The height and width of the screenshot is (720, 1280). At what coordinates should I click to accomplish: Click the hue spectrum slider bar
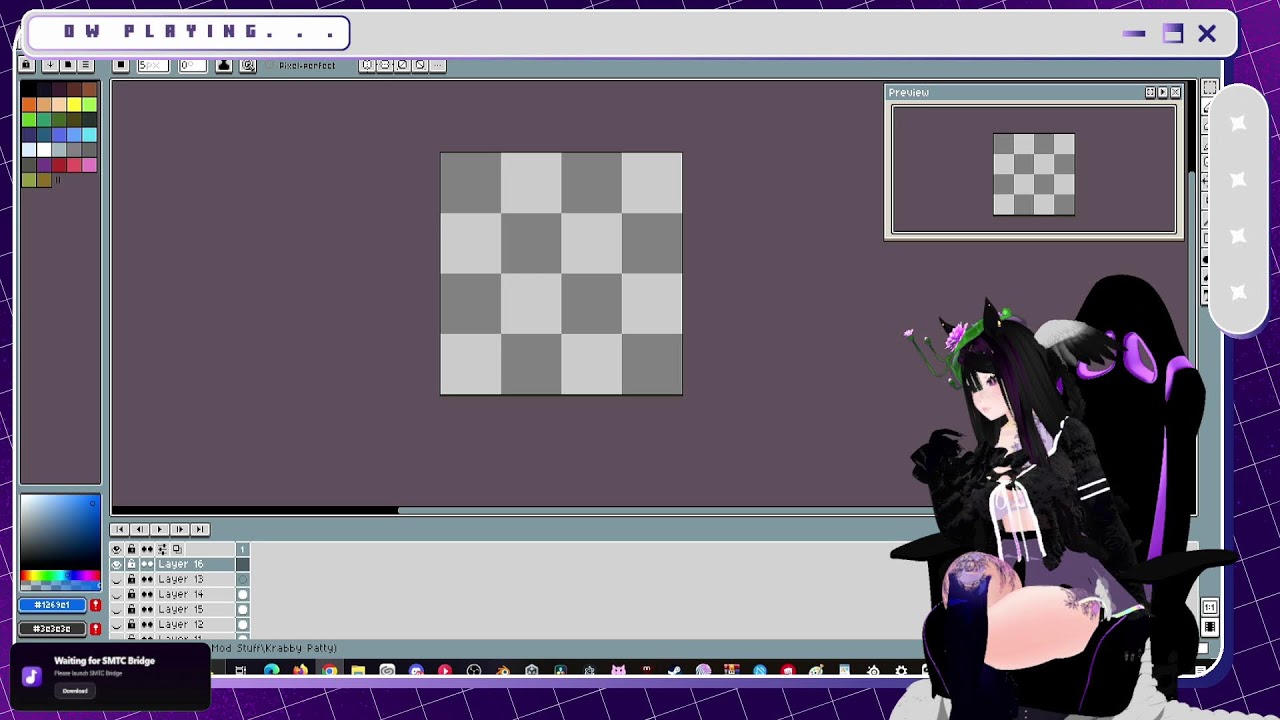60,576
